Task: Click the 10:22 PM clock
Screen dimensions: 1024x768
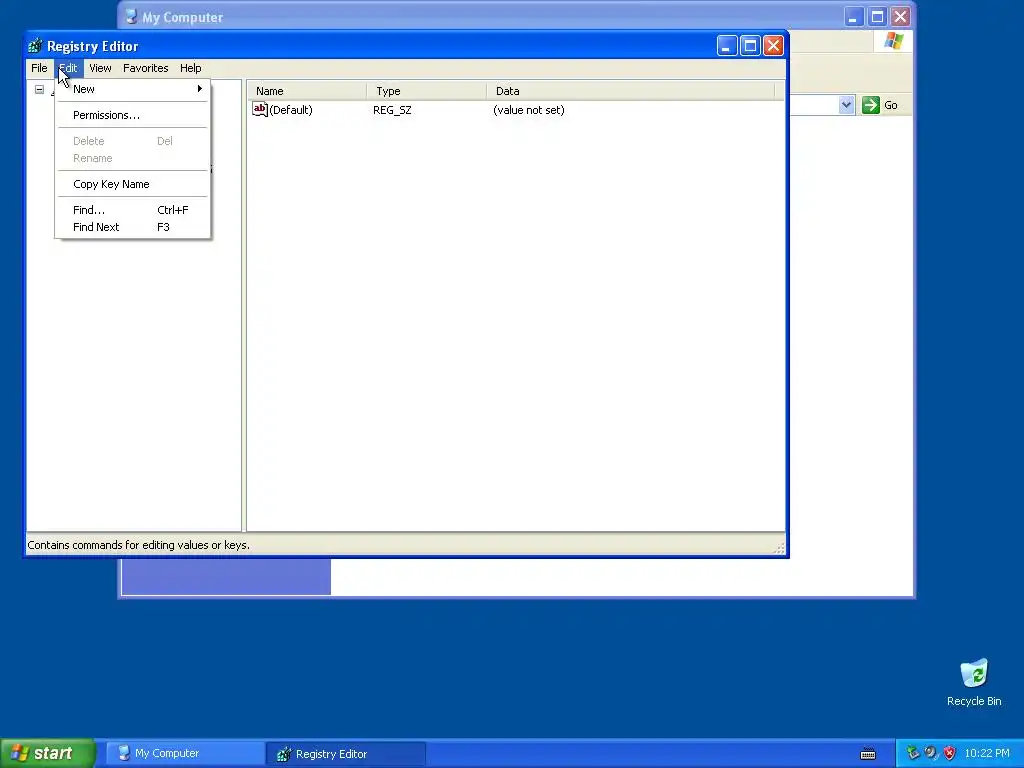Action: (x=987, y=754)
